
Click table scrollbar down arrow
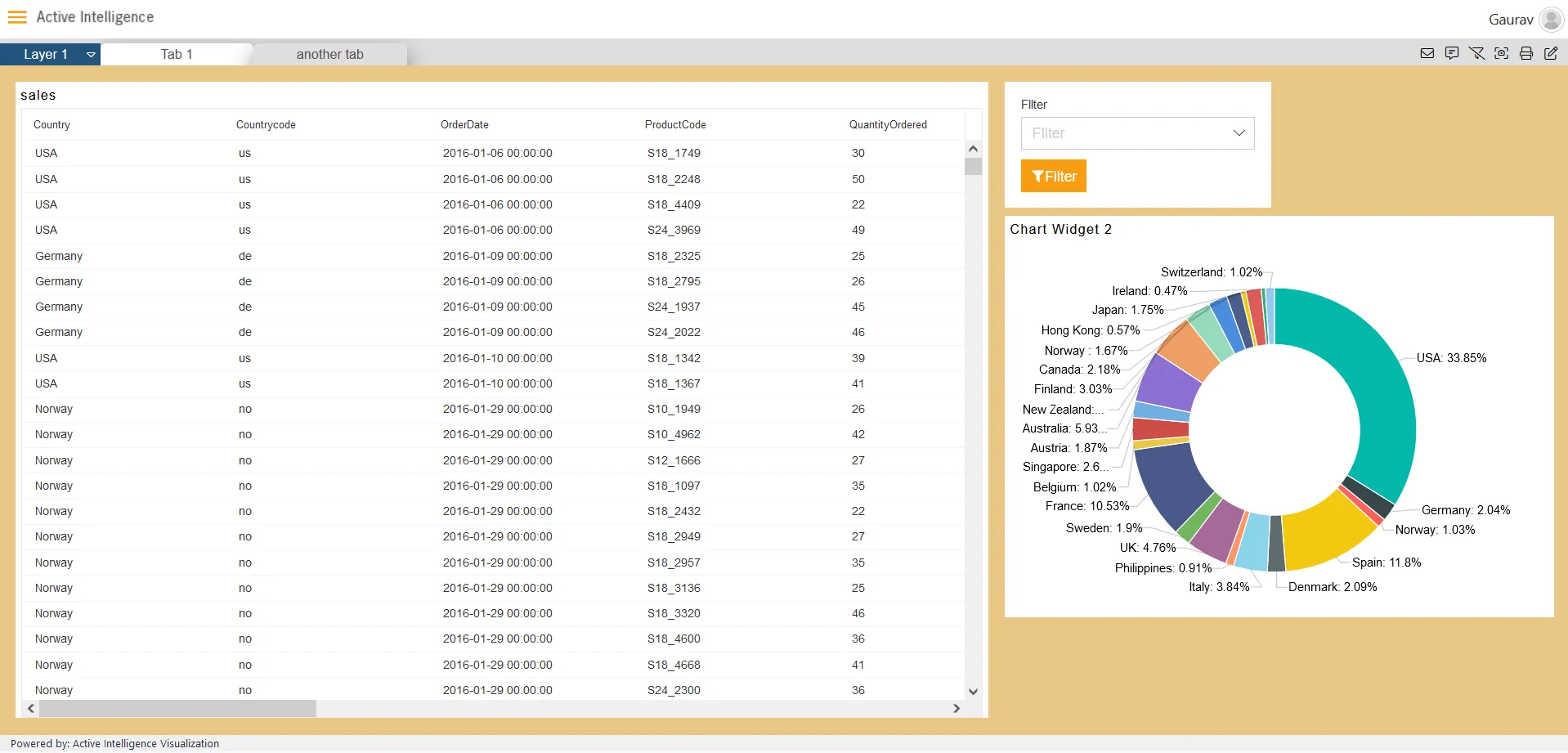click(x=973, y=692)
